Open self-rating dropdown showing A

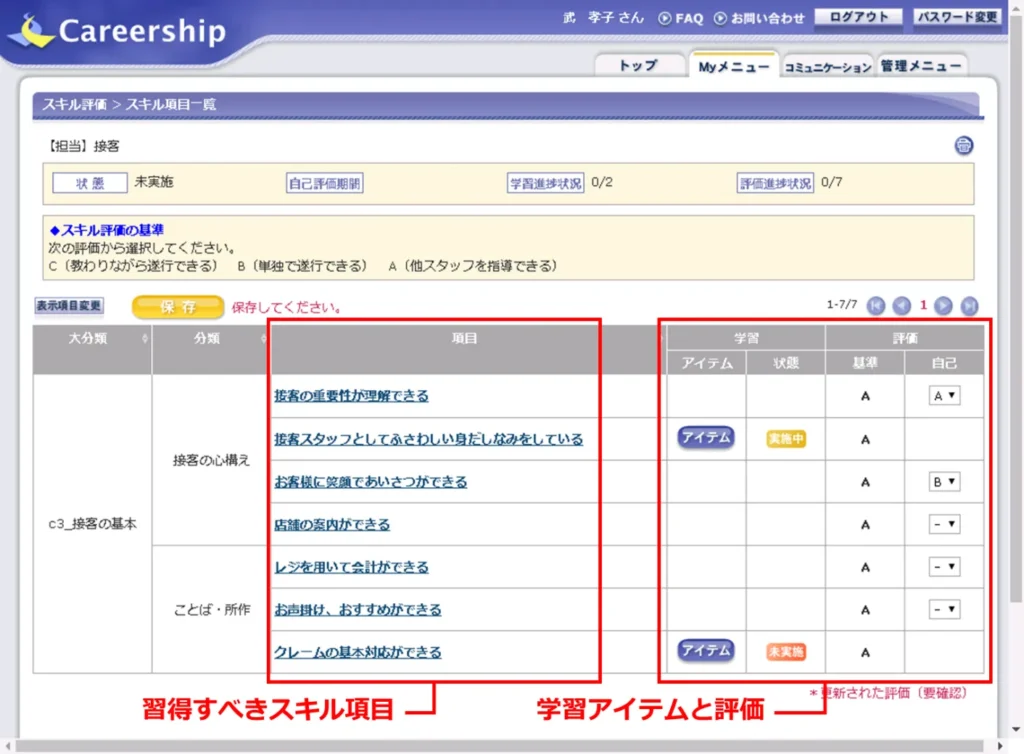click(944, 396)
